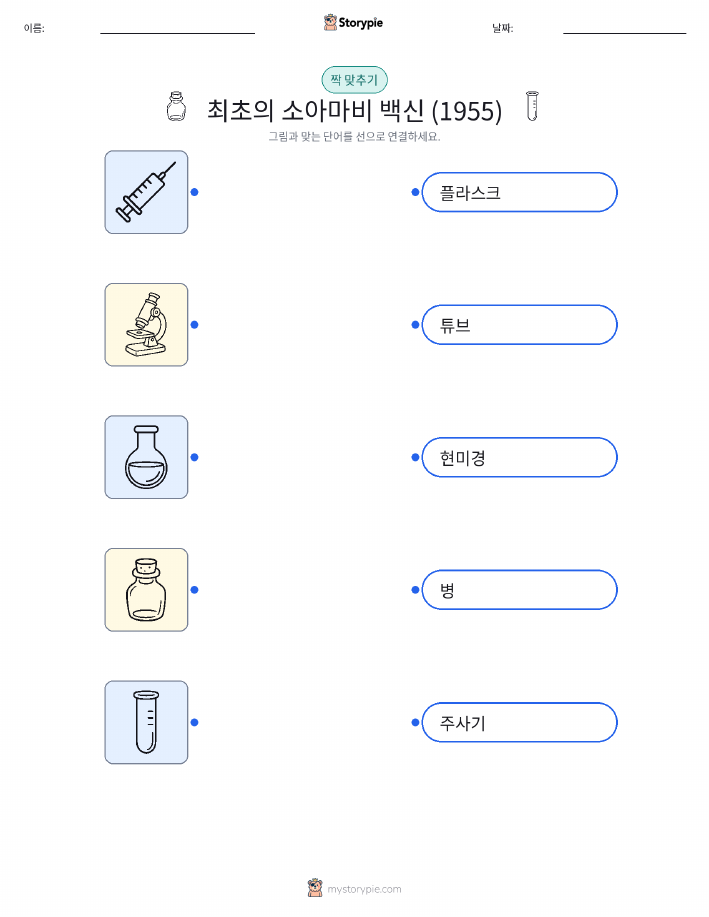
Task: Select the 플라스크 word box
Action: [x=519, y=192]
